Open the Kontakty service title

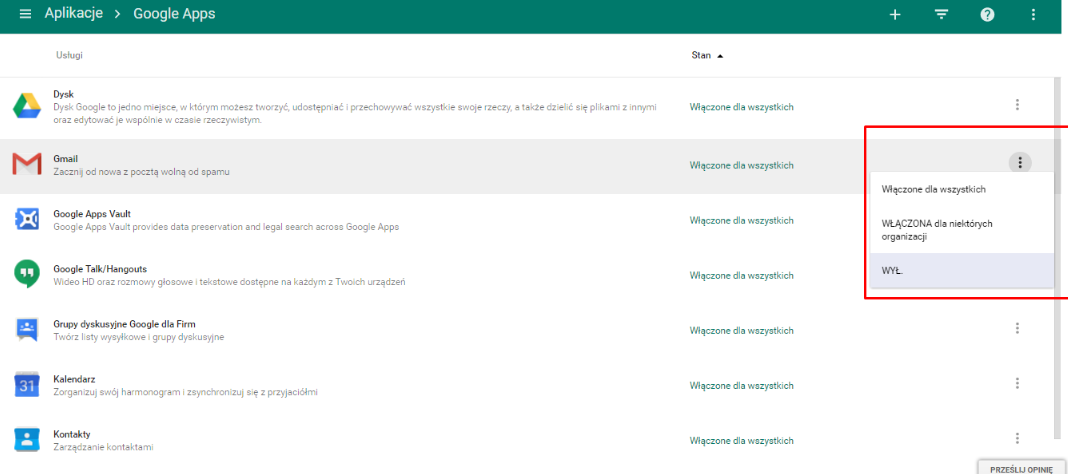[72, 434]
